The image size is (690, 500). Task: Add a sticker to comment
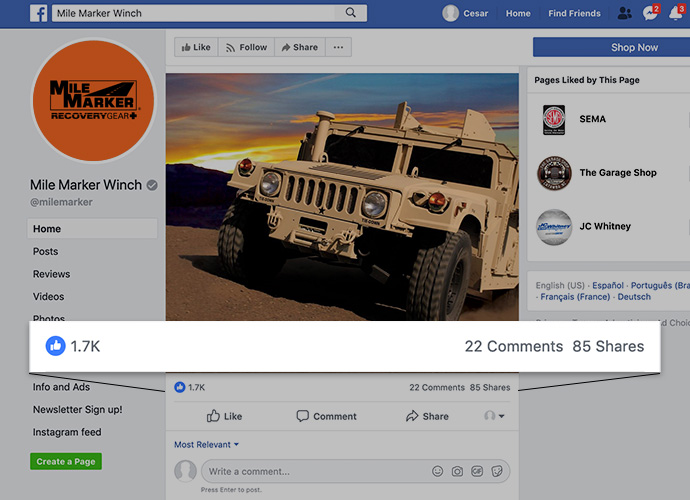497,471
